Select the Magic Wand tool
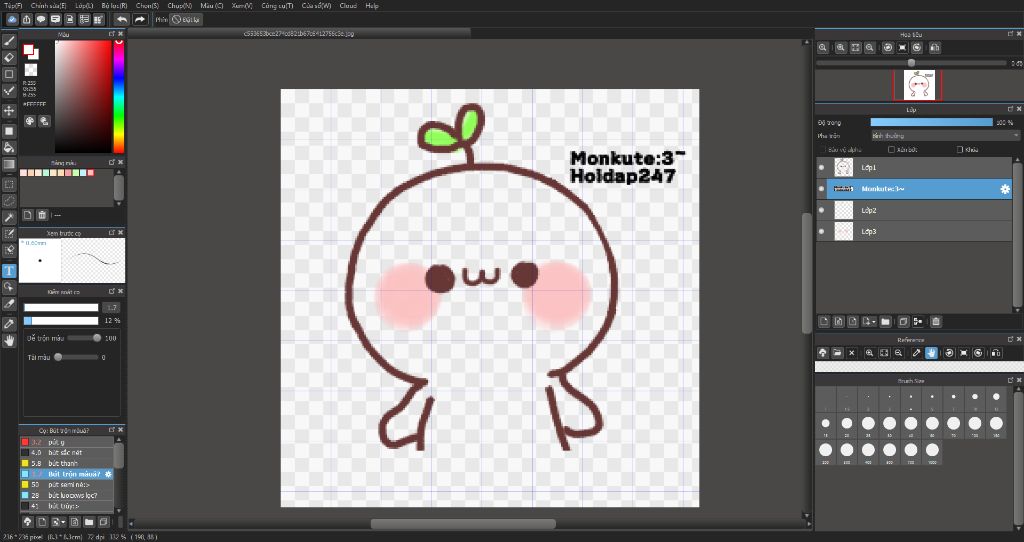 tap(9, 217)
